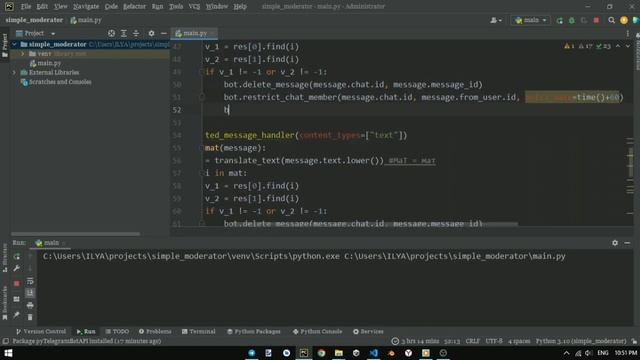Jump to previous highlighted error arrow
640x360 pixels.
[x=618, y=46]
